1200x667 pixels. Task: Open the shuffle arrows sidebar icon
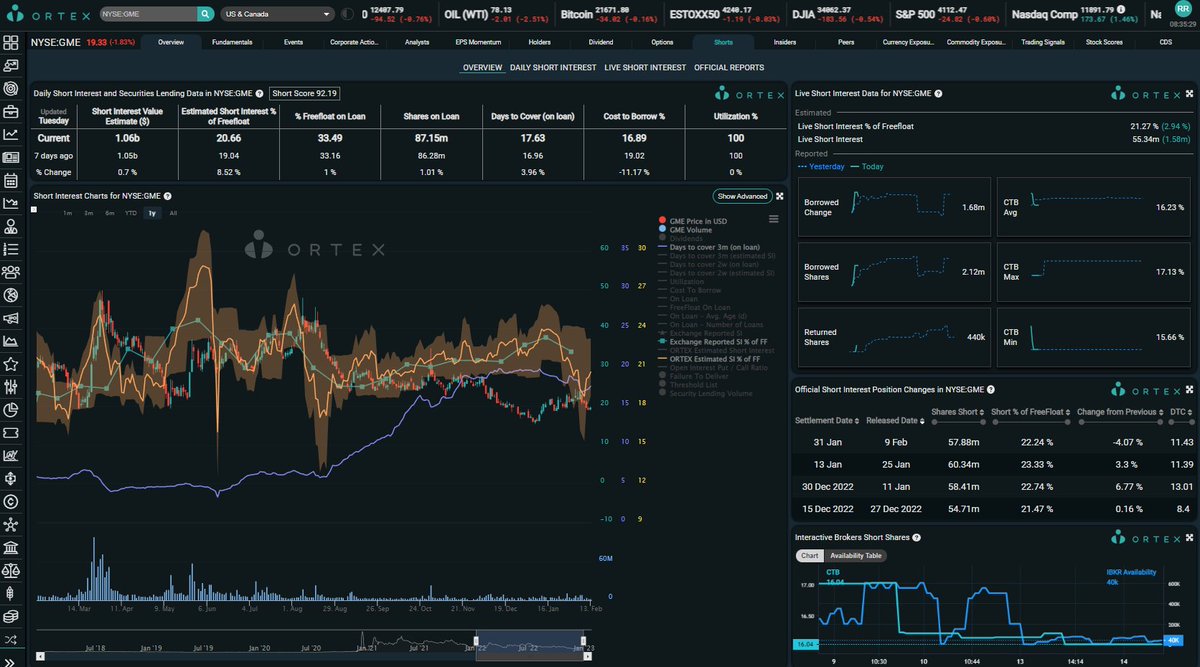coord(11,638)
